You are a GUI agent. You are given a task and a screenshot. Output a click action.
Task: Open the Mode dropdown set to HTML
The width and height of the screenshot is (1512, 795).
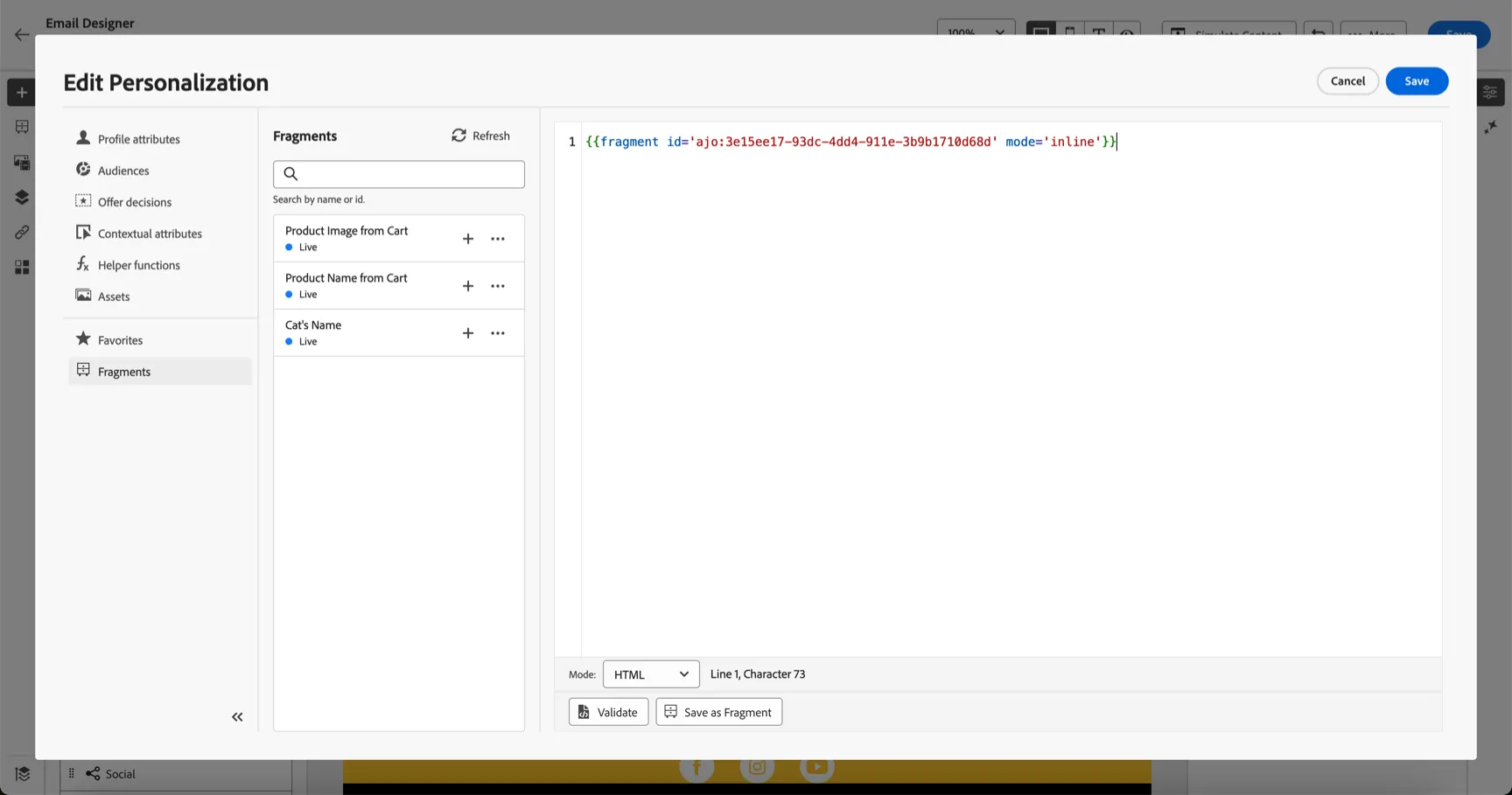(651, 674)
